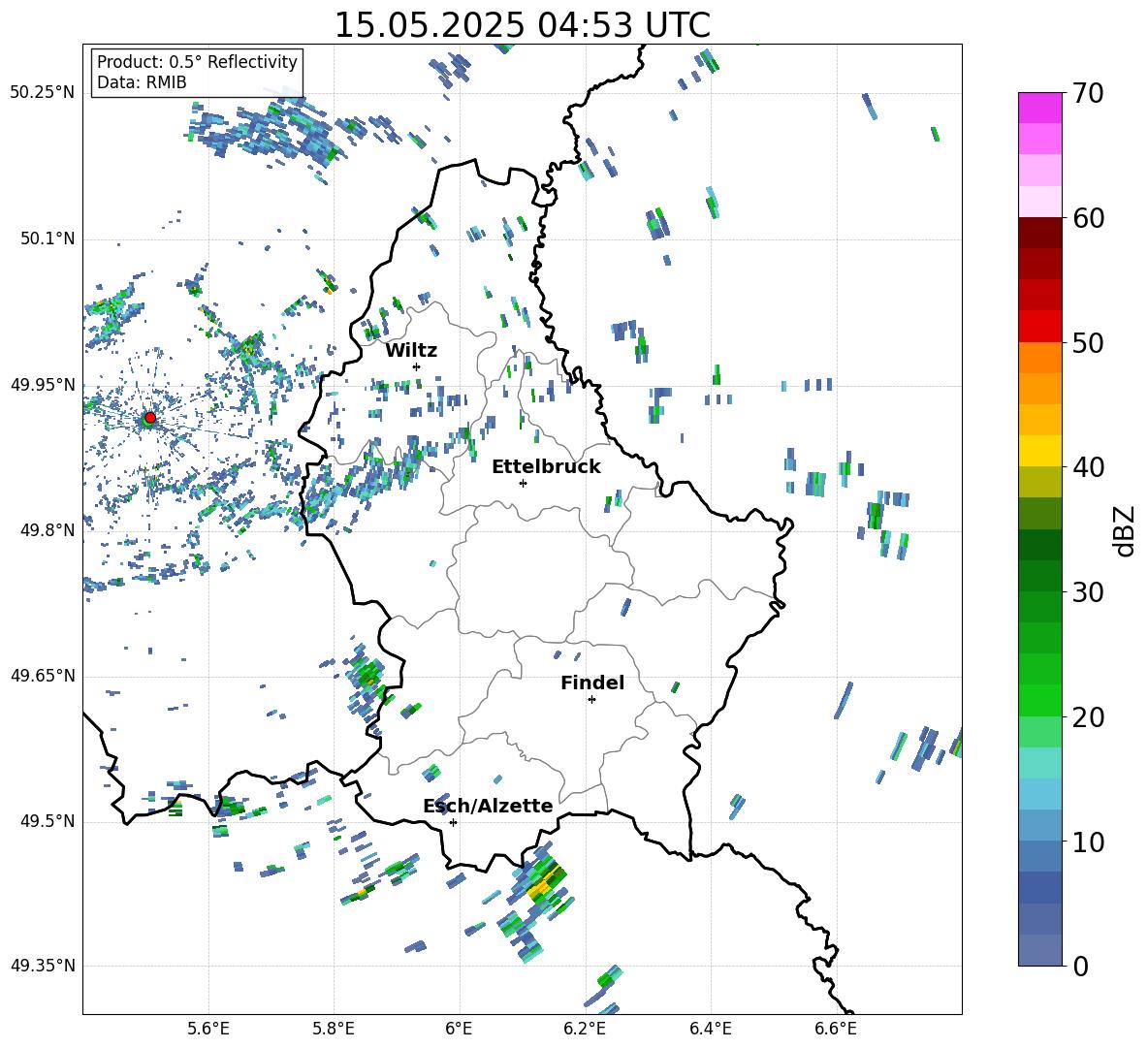Click the 0 colorbar tick label
Viewport: 1148px width, 1048px height.
pos(1080,967)
